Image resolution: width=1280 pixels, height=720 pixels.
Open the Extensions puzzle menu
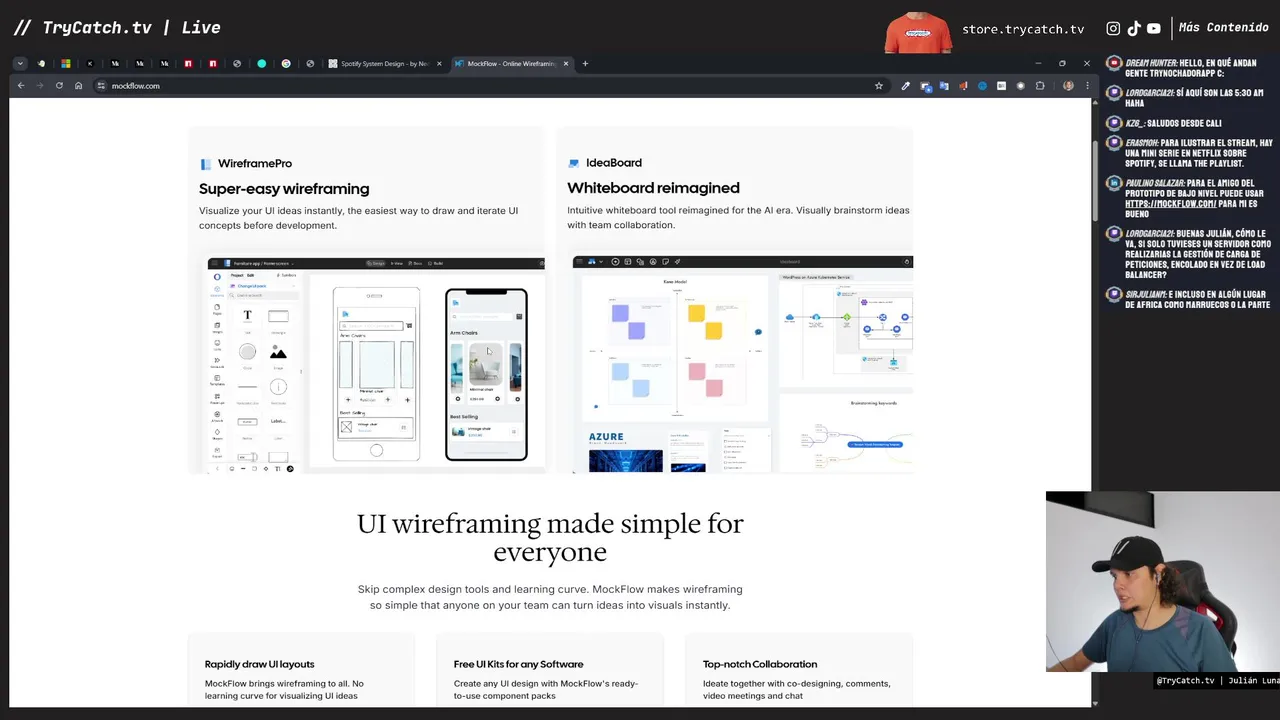tap(1040, 86)
